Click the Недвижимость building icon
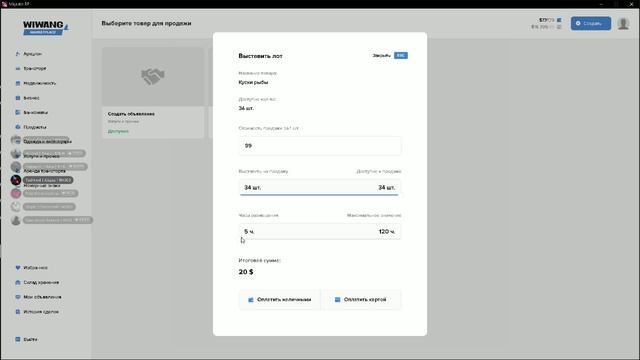This screenshot has width=640, height=360. 18,83
